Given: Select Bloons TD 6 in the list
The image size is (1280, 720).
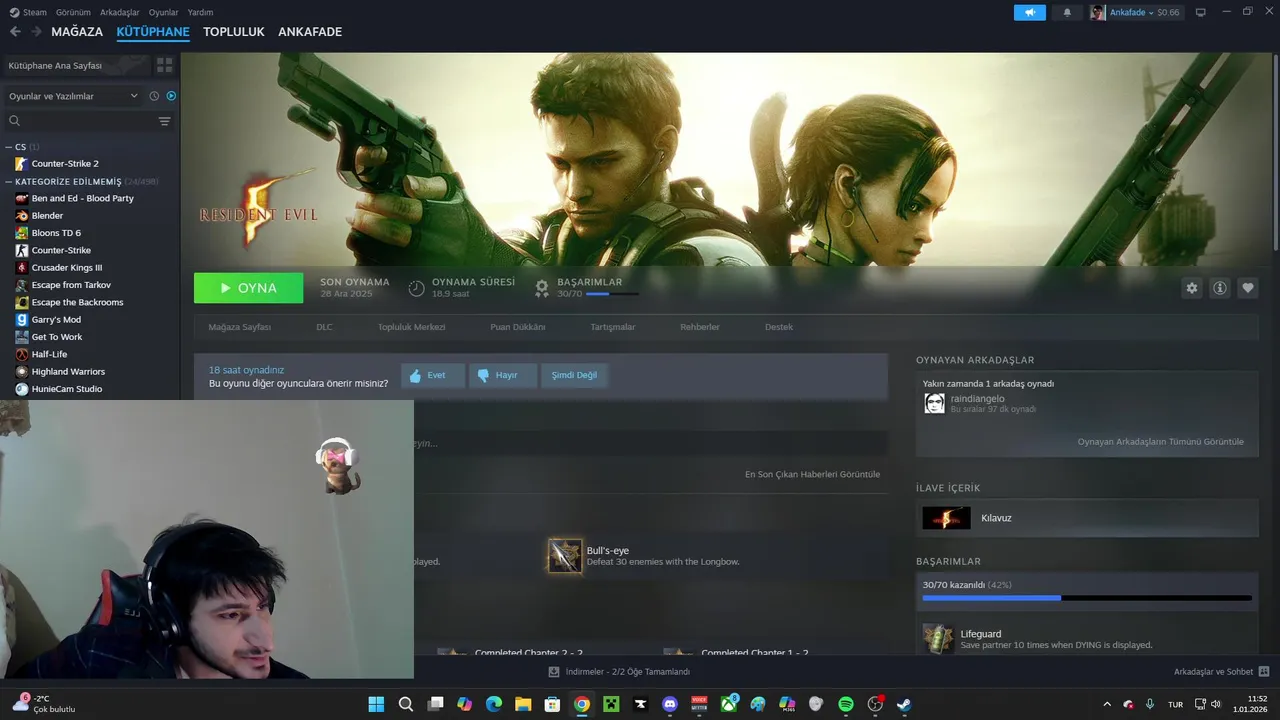Looking at the screenshot, I should pyautogui.click(x=56, y=233).
